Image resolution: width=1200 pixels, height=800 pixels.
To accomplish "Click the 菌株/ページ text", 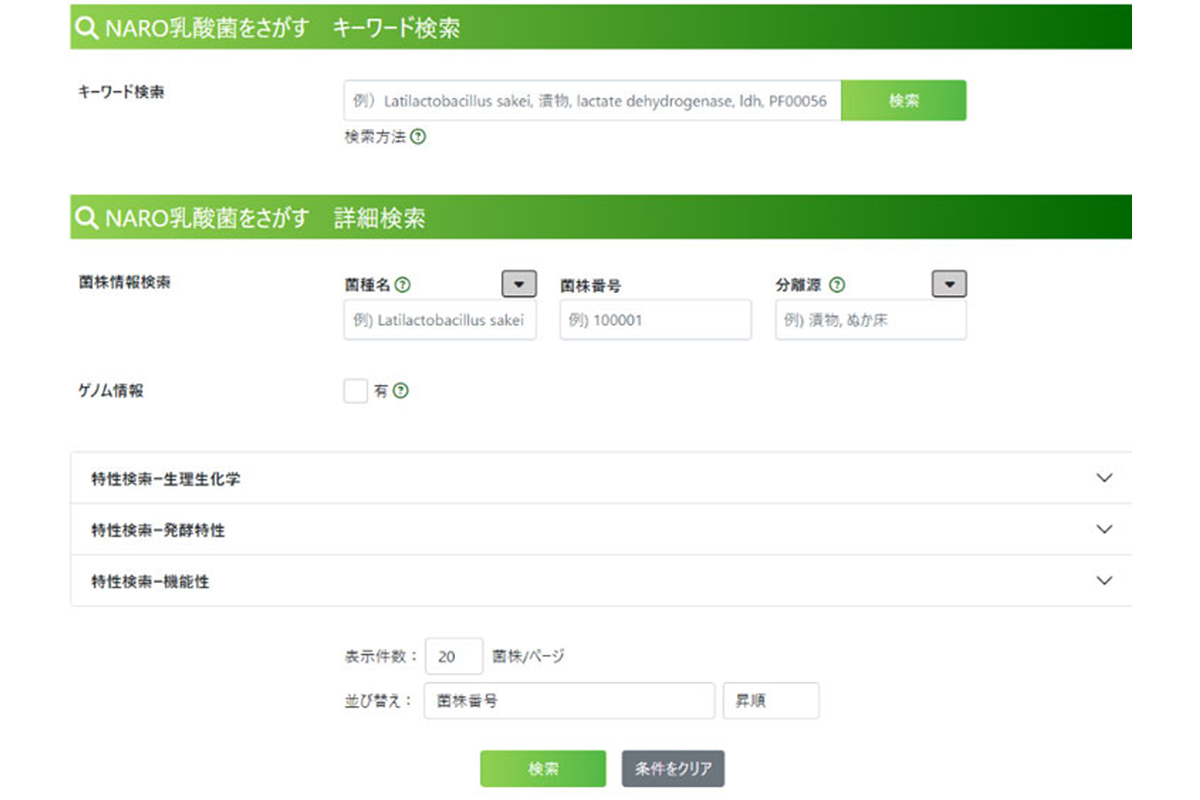I will [529, 657].
